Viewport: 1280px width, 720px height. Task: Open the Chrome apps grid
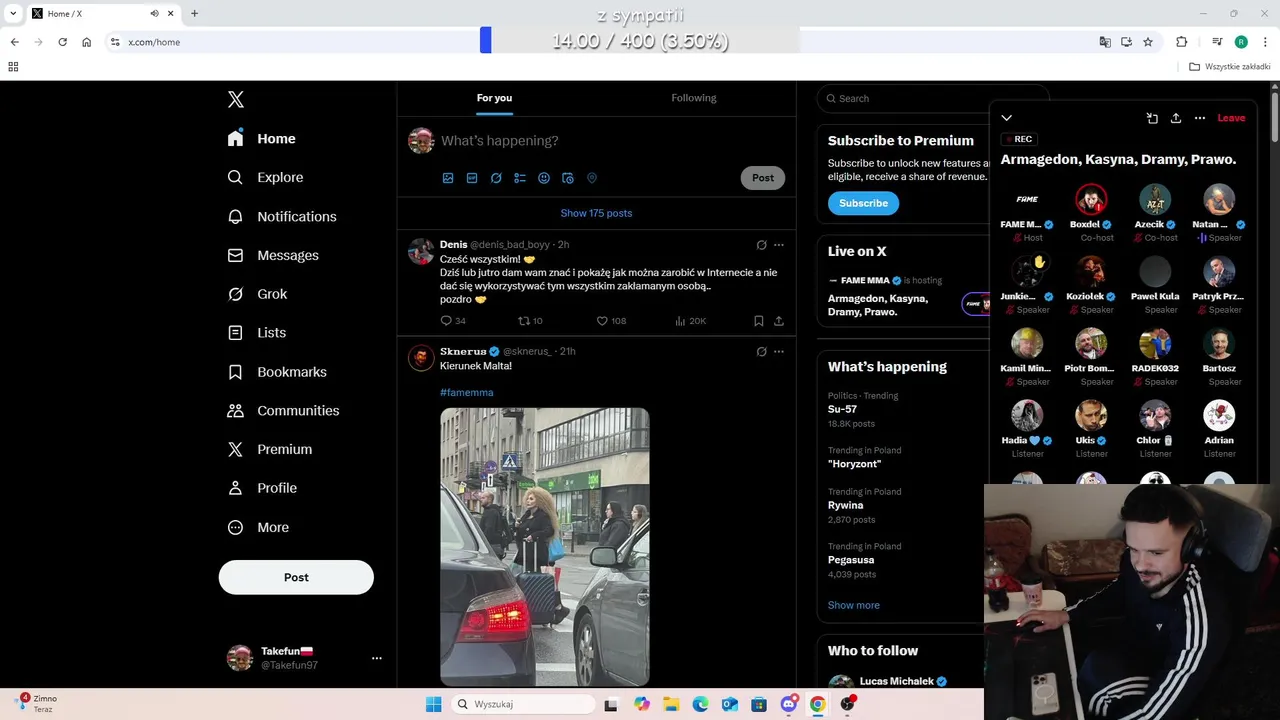click(x=13, y=67)
